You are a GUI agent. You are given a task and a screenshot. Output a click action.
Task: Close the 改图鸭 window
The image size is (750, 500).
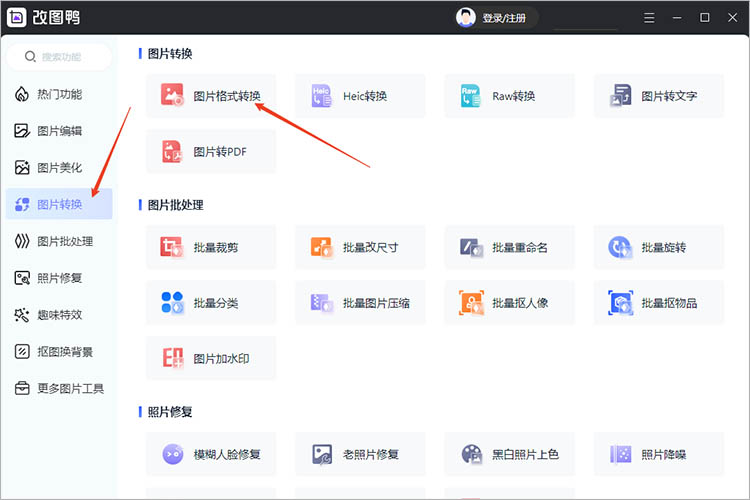point(732,18)
